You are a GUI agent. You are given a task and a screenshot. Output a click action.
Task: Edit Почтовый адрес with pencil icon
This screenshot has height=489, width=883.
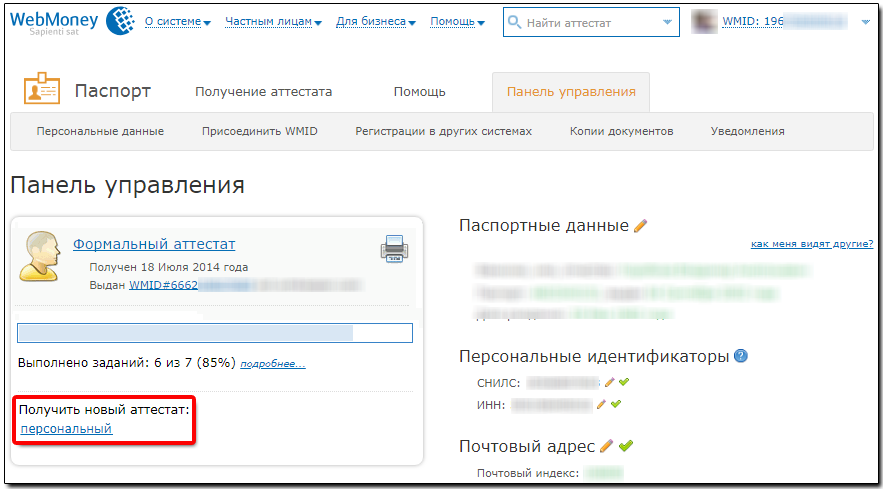(606, 446)
